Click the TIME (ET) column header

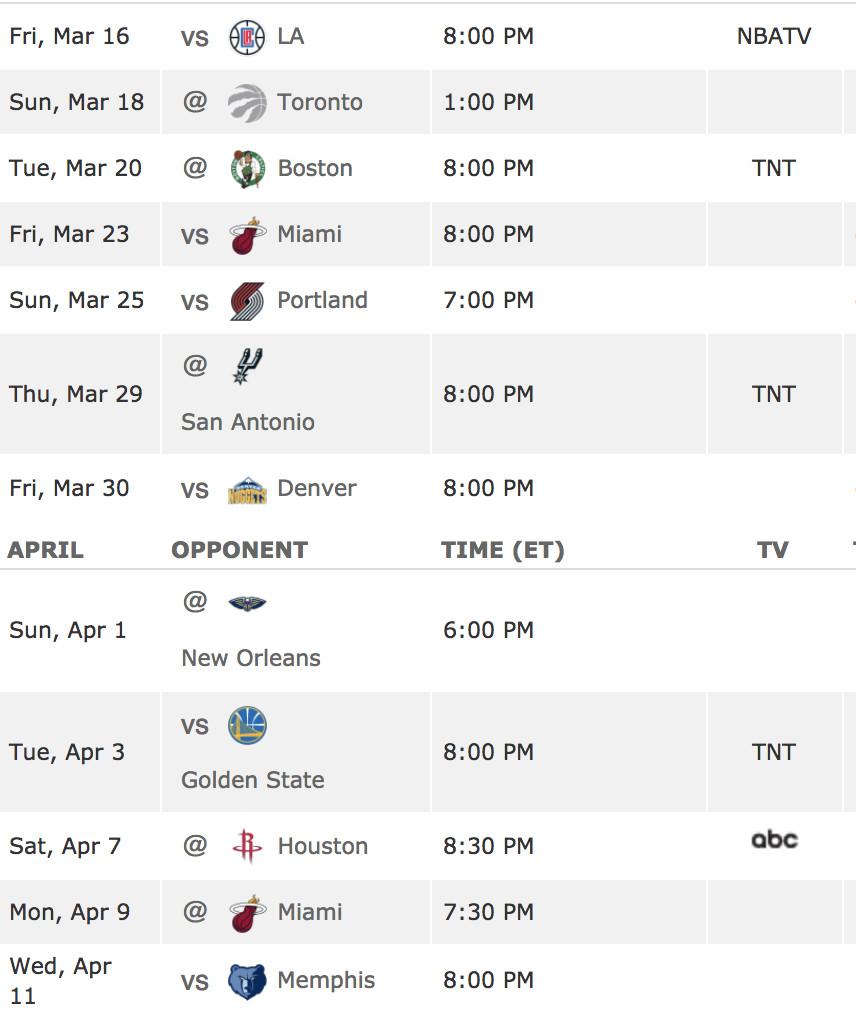point(502,550)
